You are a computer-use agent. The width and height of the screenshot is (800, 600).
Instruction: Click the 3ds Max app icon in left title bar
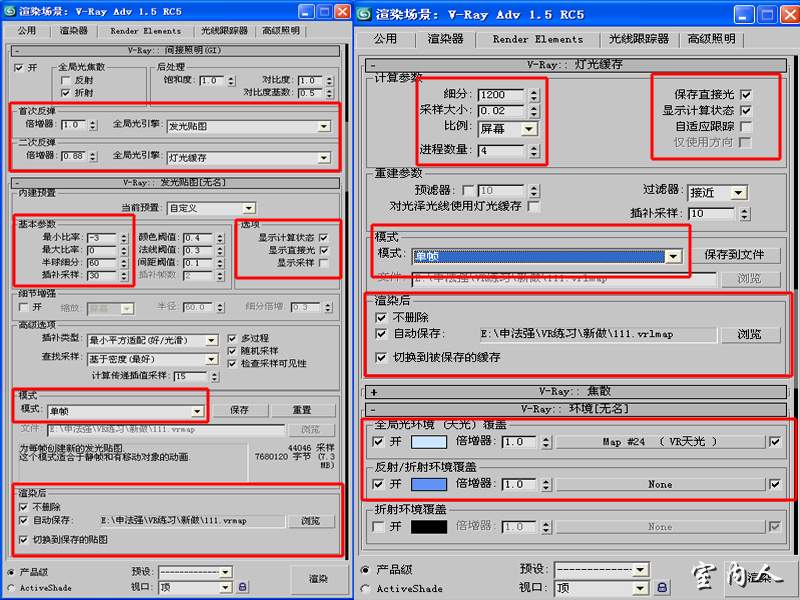click(9, 11)
